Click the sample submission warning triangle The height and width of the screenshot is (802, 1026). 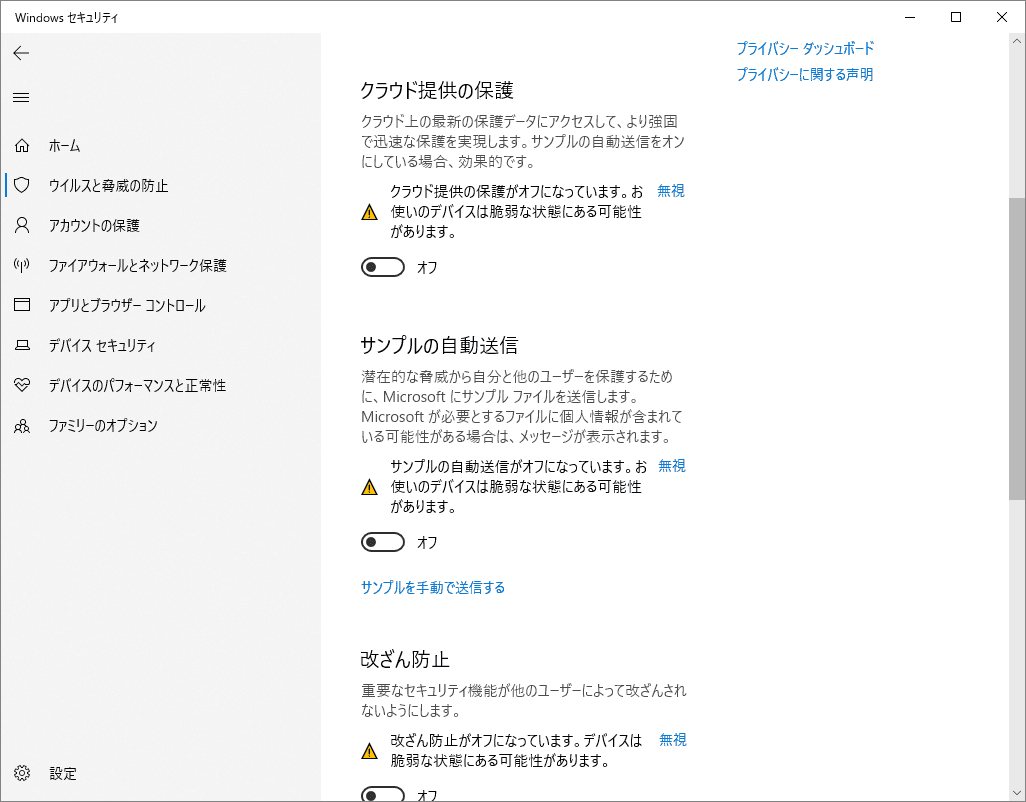click(x=370, y=487)
